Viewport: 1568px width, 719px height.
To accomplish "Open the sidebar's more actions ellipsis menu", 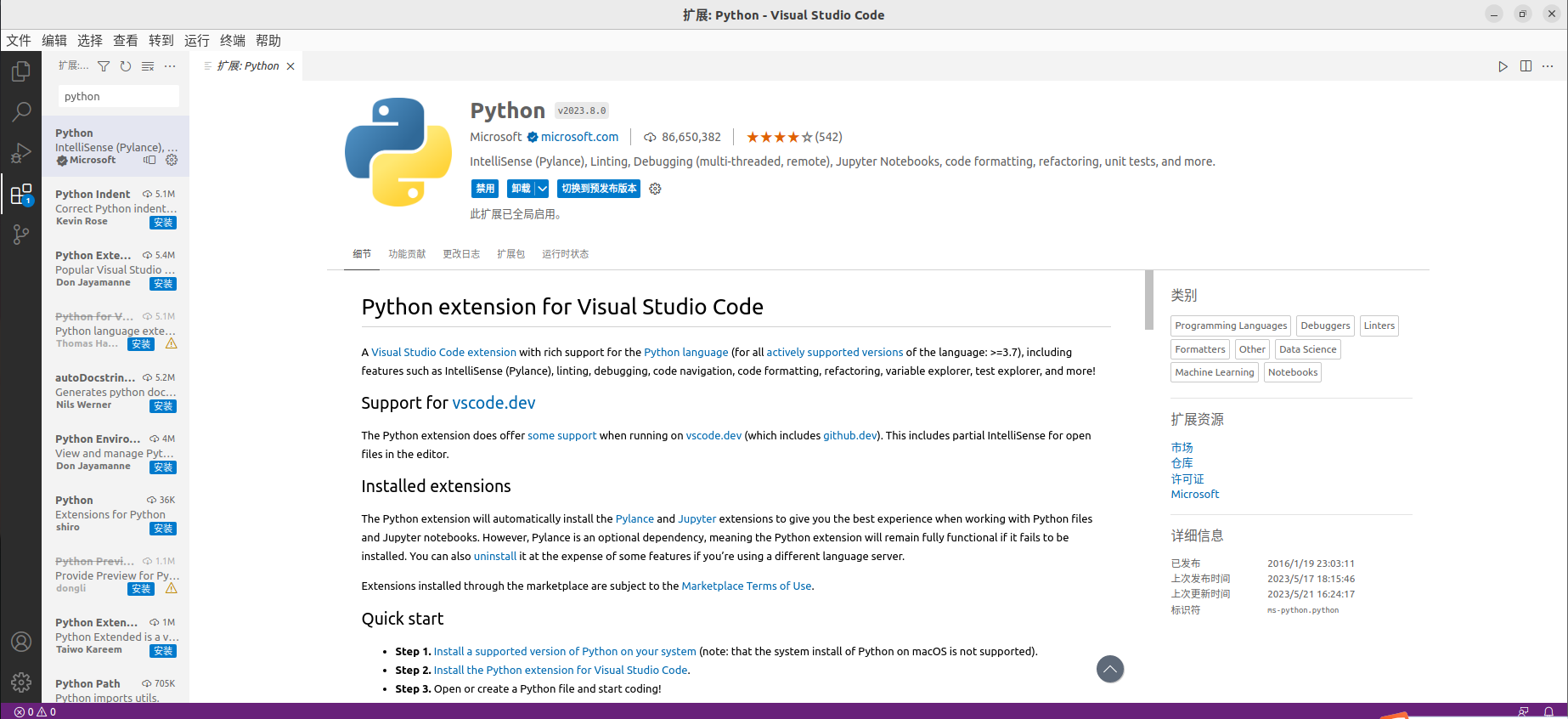I will [x=170, y=66].
